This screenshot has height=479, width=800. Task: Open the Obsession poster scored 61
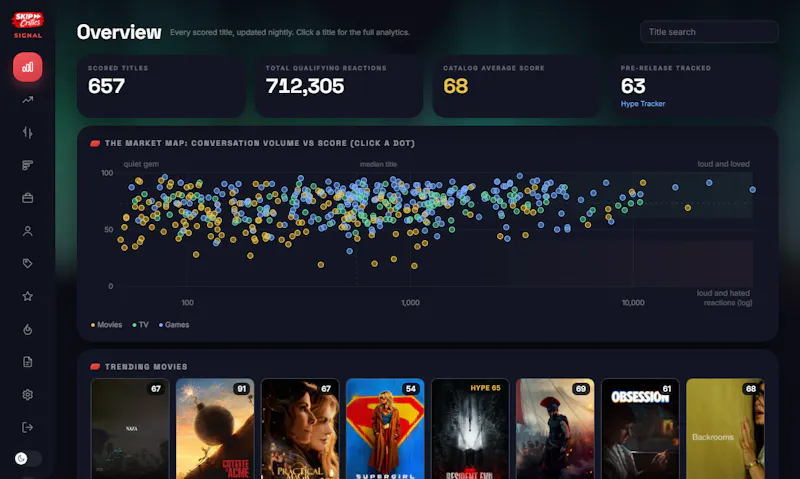point(640,428)
